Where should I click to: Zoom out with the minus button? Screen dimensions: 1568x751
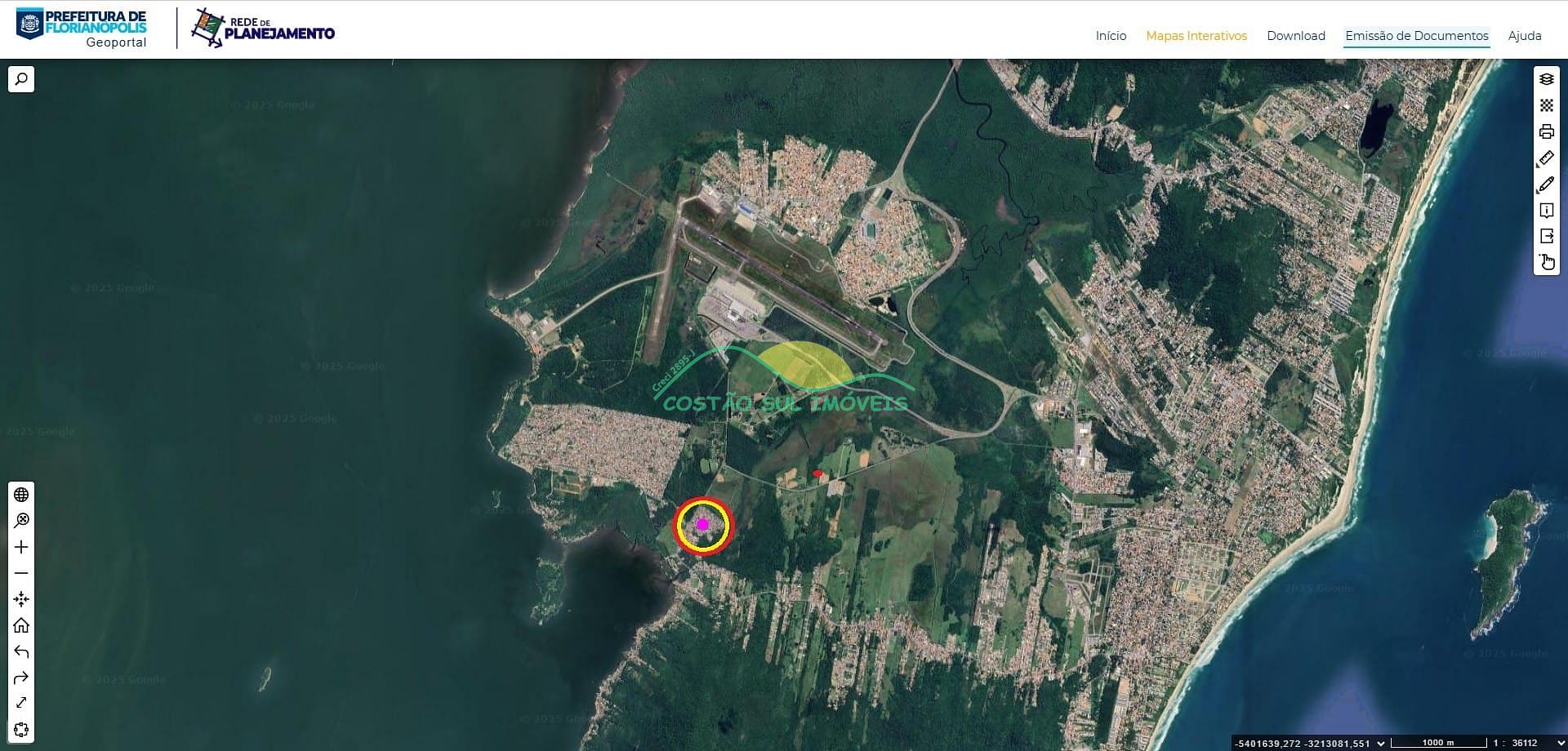(x=21, y=573)
